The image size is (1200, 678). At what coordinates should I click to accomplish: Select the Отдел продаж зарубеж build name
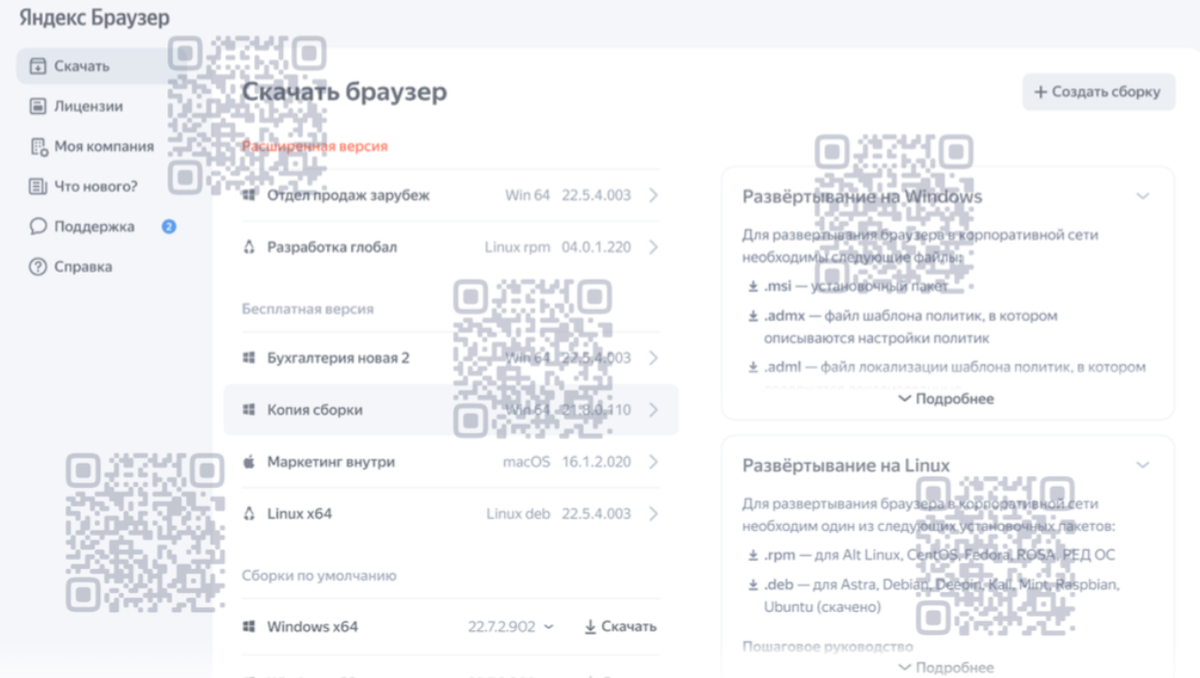[x=348, y=195]
